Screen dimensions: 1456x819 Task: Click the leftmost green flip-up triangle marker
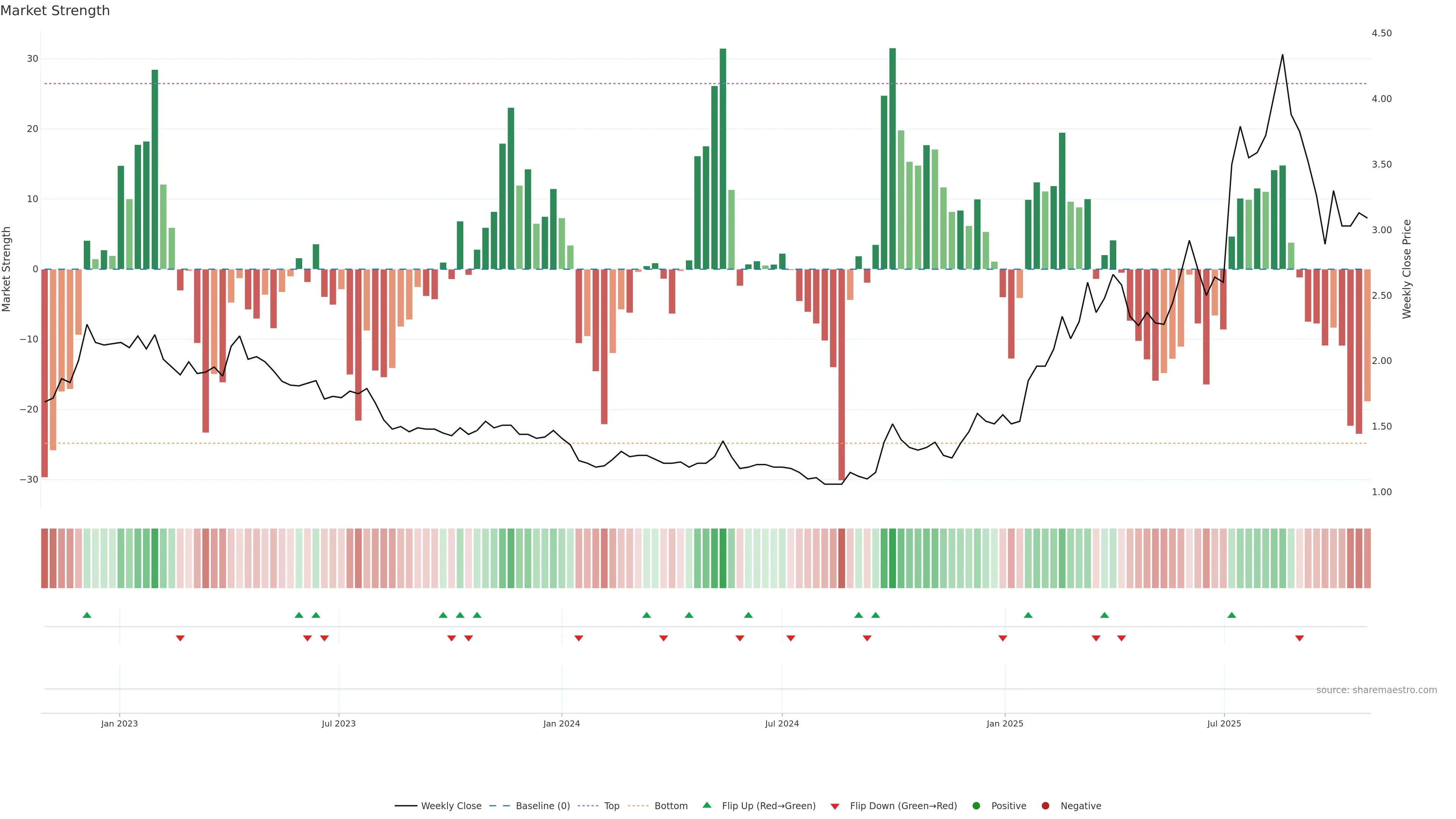pos(86,615)
